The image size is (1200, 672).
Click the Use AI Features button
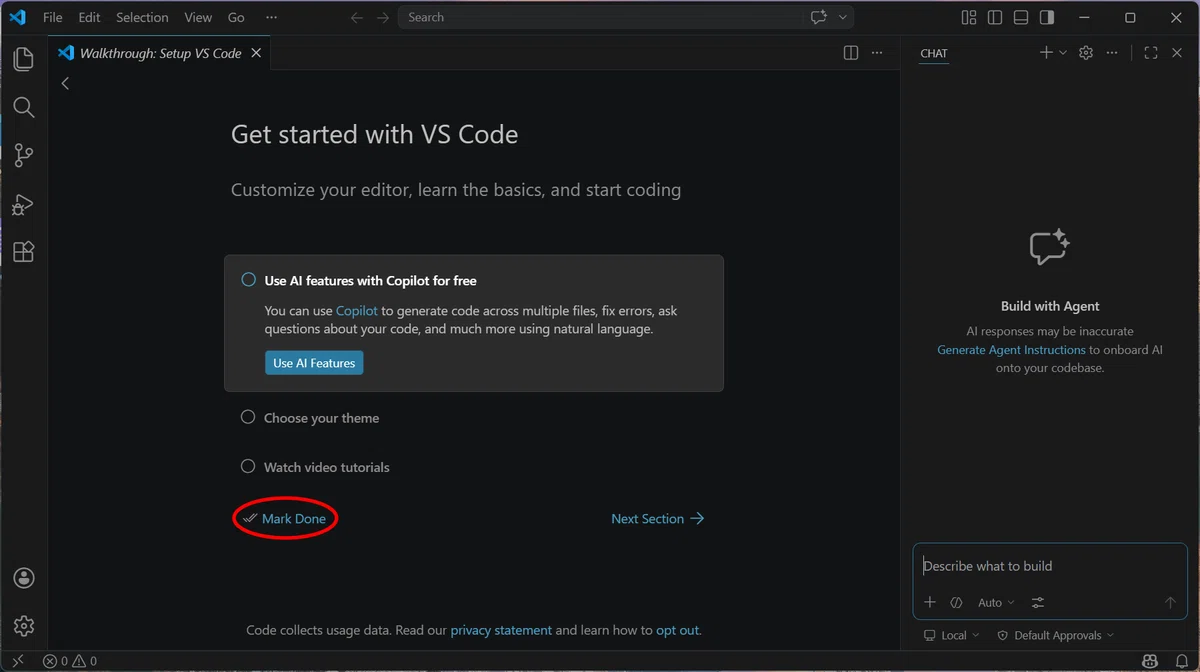pyautogui.click(x=314, y=363)
